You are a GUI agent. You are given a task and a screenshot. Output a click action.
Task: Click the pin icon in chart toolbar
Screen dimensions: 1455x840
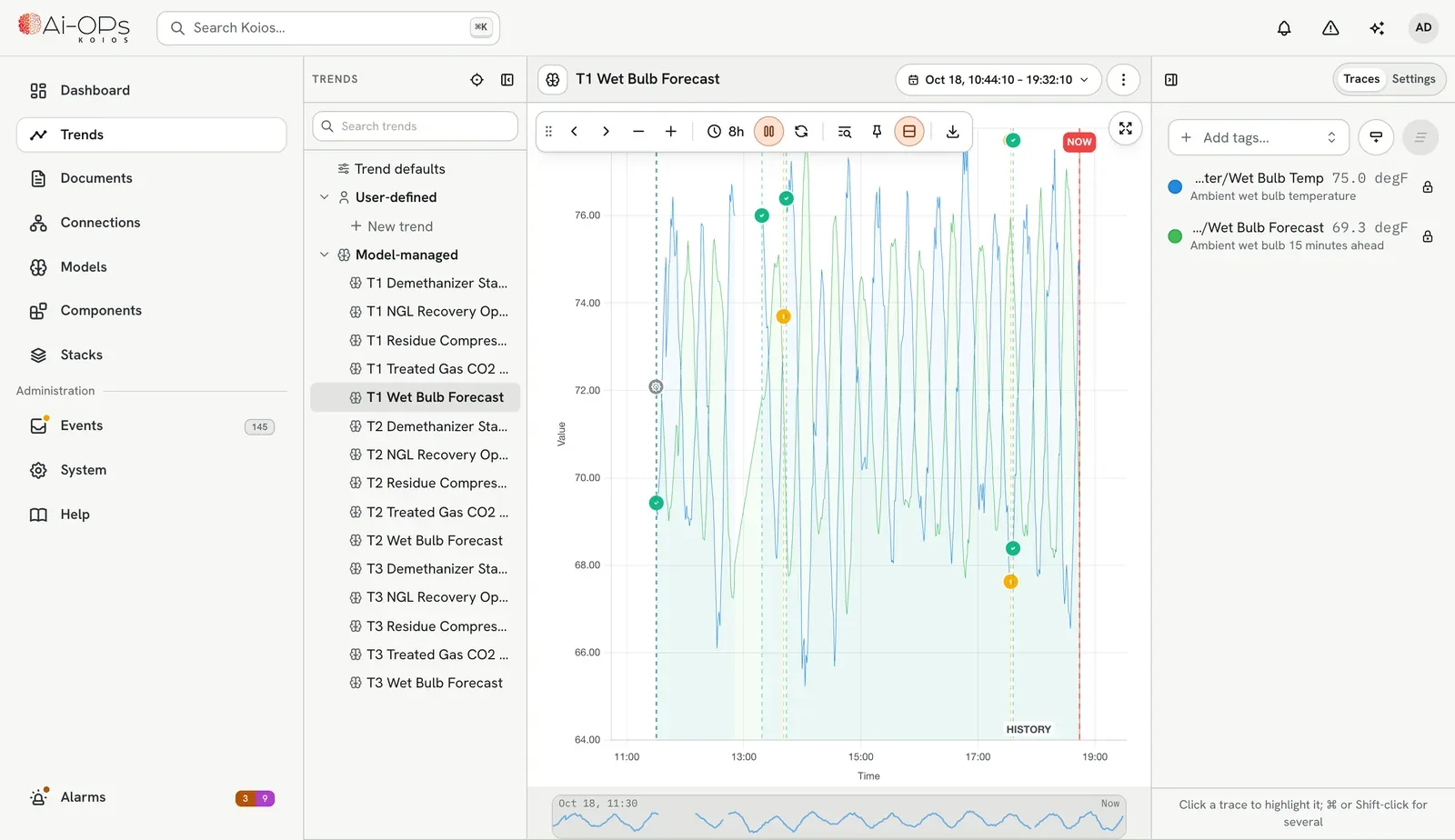pos(877,132)
